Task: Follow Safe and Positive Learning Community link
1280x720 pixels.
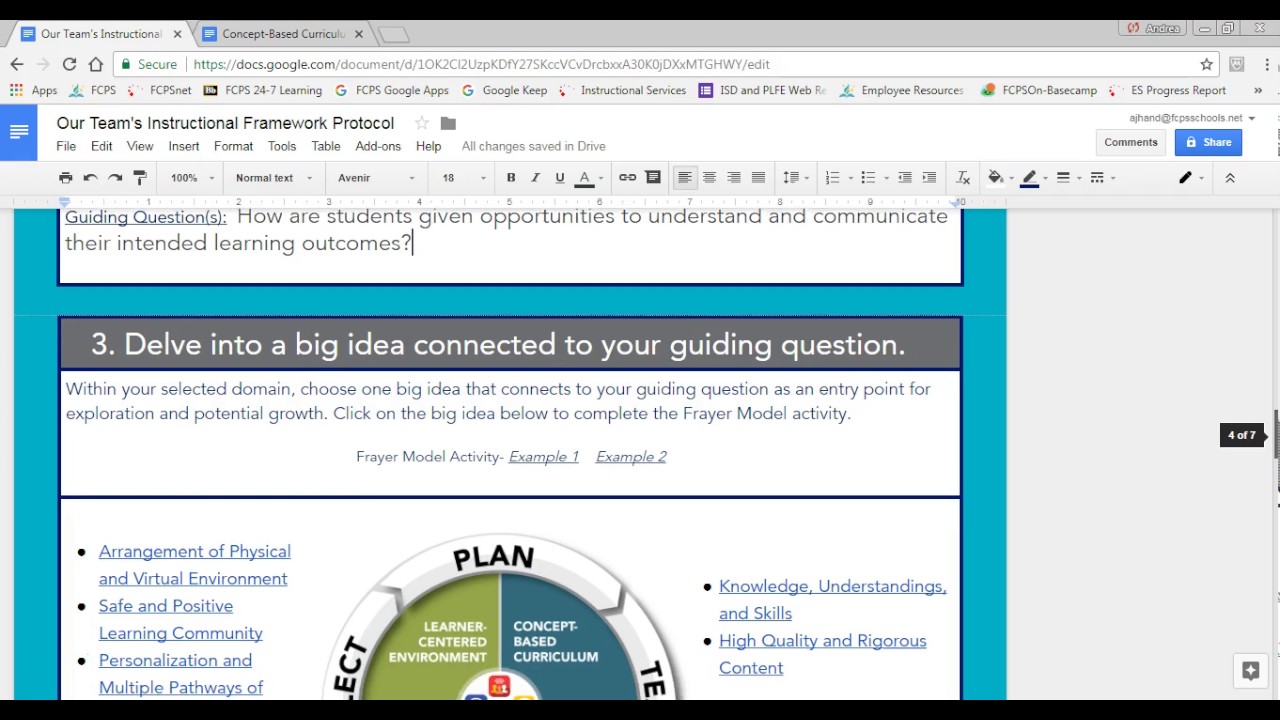Action: pos(181,619)
